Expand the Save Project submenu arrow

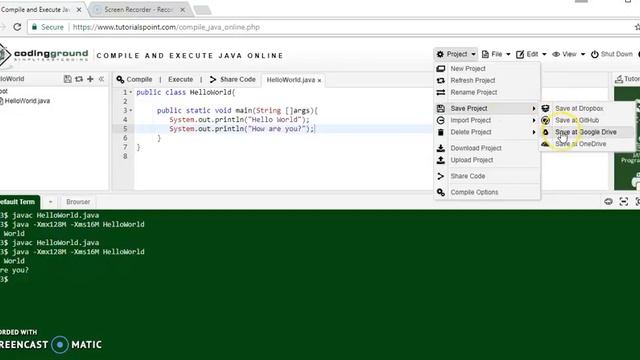point(534,108)
